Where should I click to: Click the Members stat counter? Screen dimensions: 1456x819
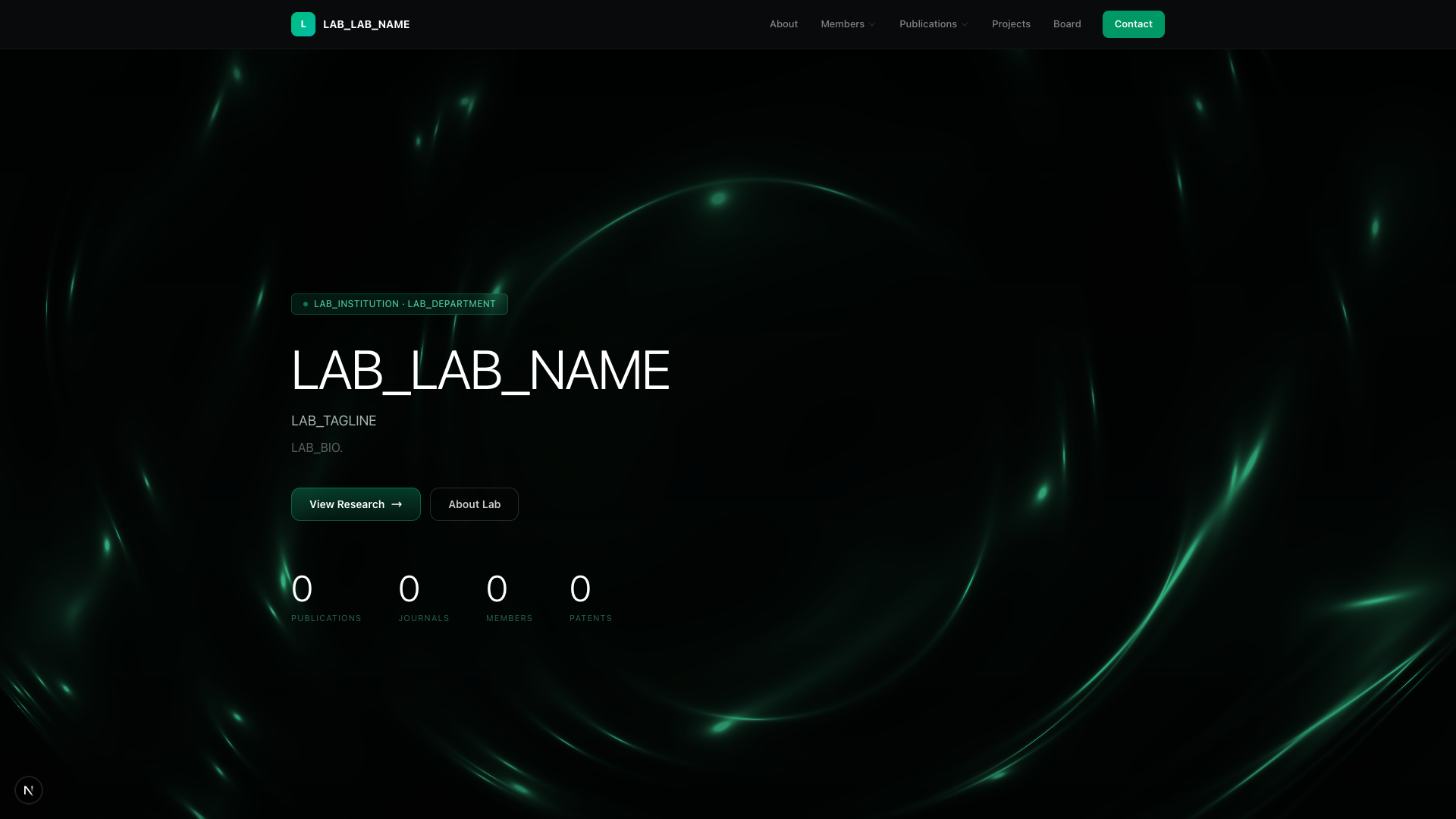[x=509, y=599]
